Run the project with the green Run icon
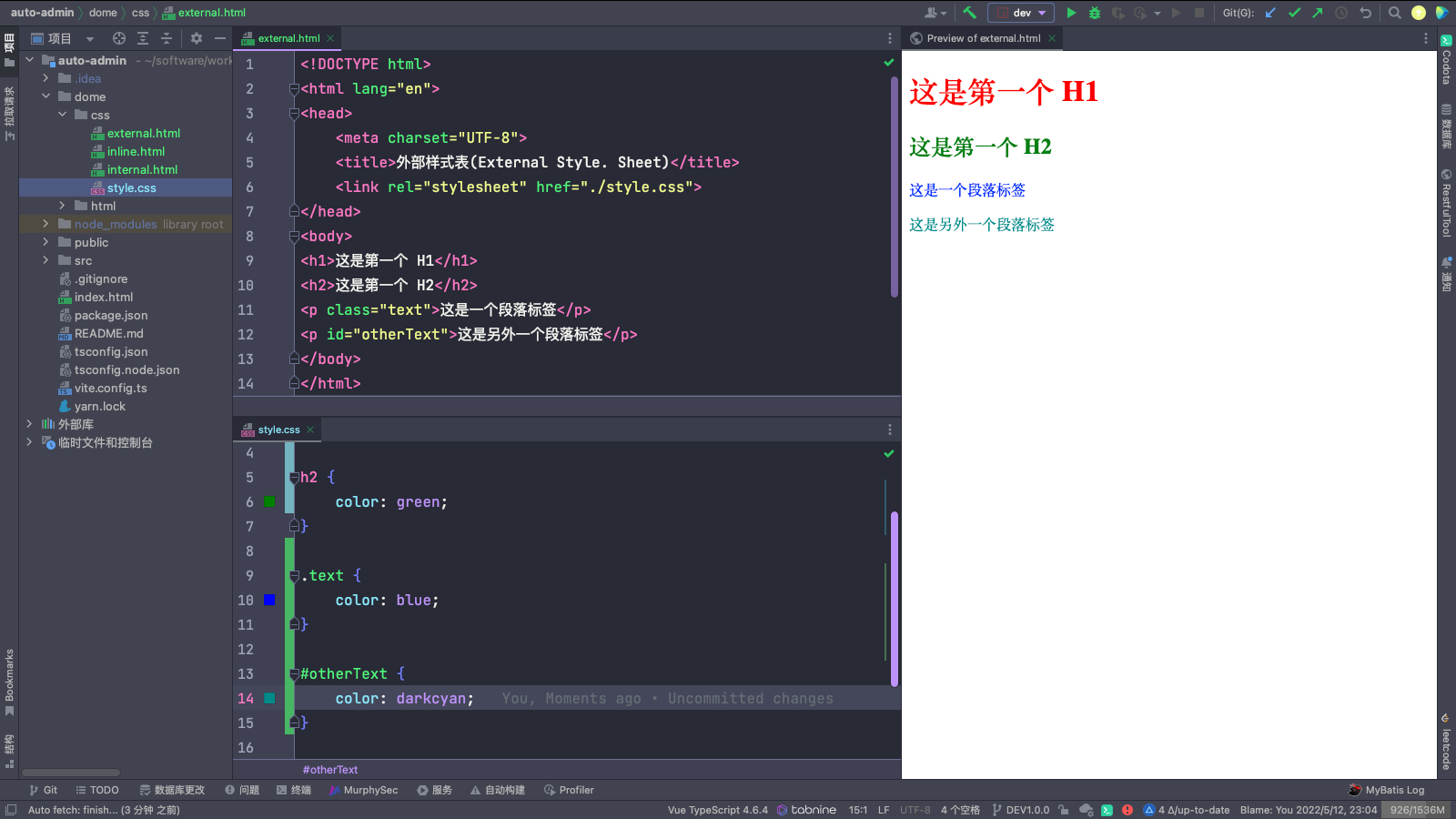Image resolution: width=1456 pixels, height=819 pixels. tap(1072, 13)
